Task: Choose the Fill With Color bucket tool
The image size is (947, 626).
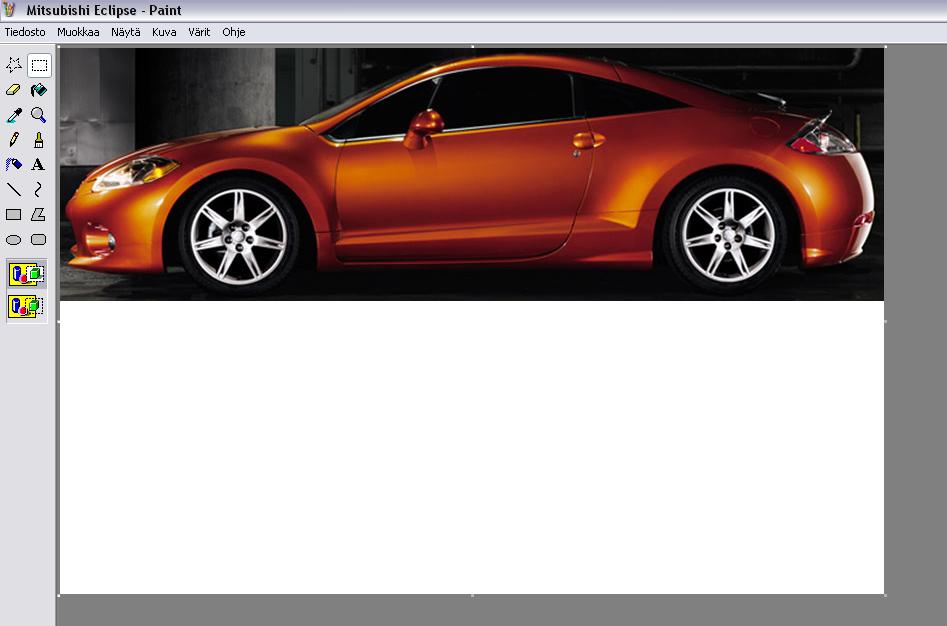Action: tap(39, 90)
